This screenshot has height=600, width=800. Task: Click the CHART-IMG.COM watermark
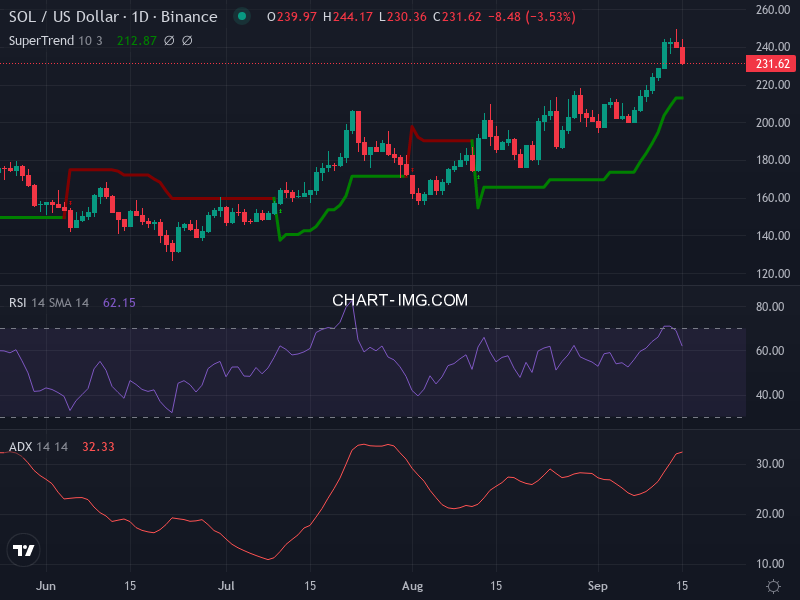[400, 300]
